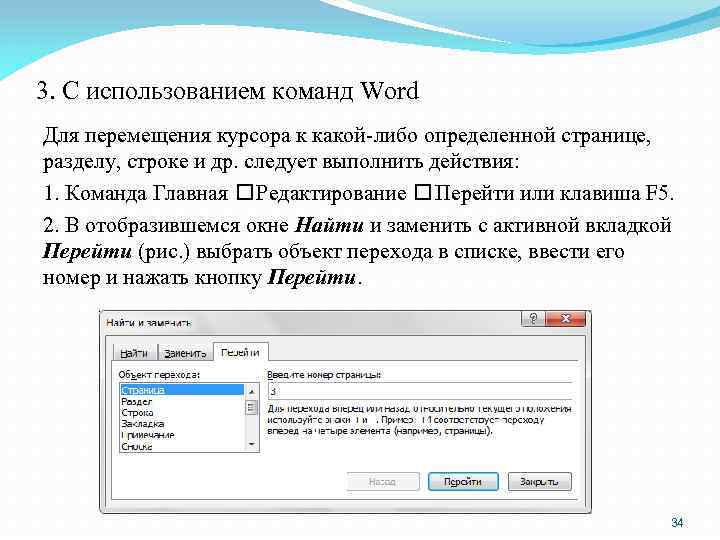Close the Найти и заменить dialog

[x=566, y=318]
